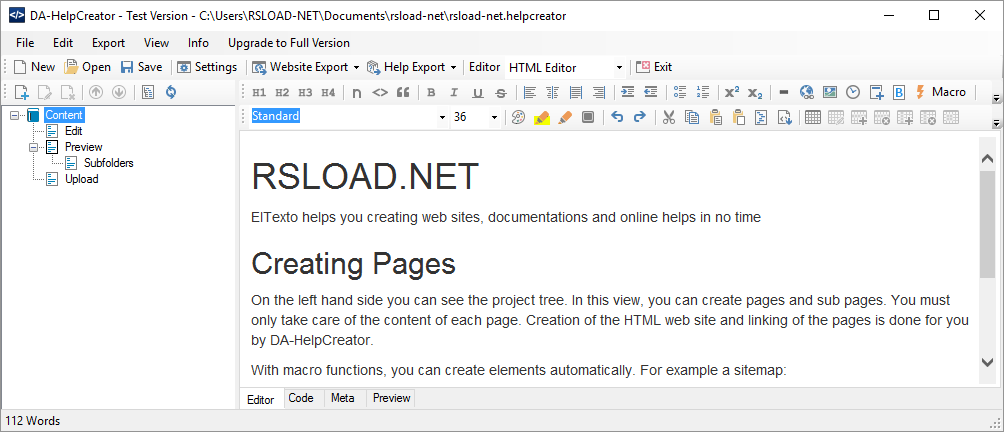Image resolution: width=1004 pixels, height=432 pixels.
Task: Select the Subfolders tree item
Action: point(108,163)
